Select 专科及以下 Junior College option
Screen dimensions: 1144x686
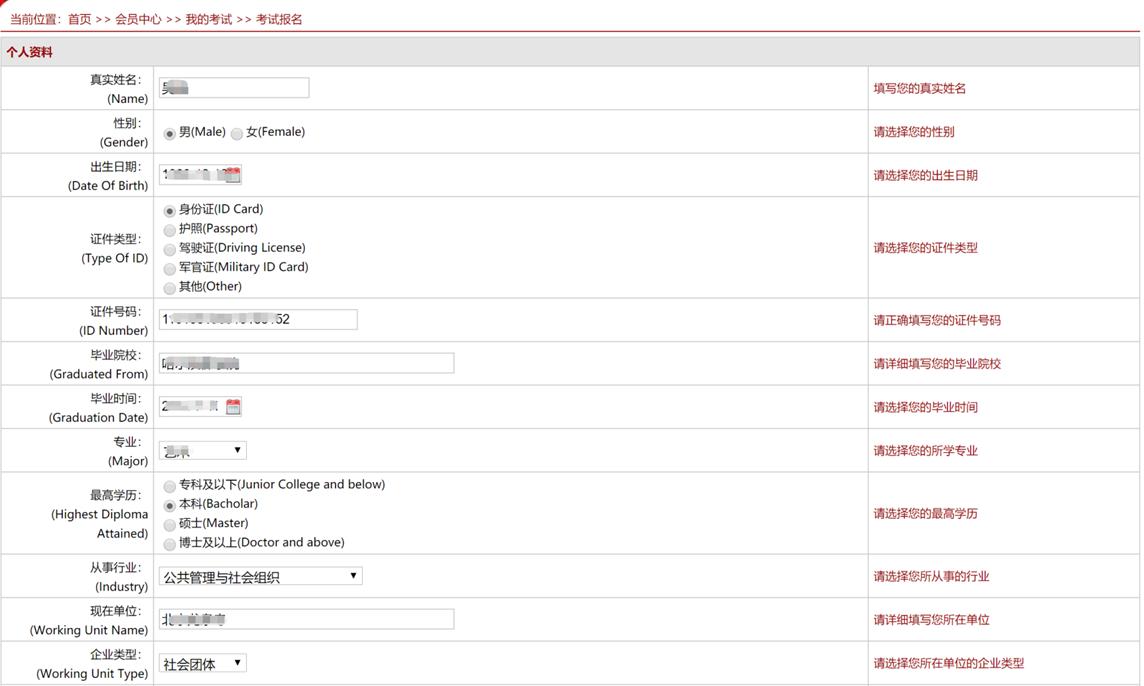click(x=169, y=486)
